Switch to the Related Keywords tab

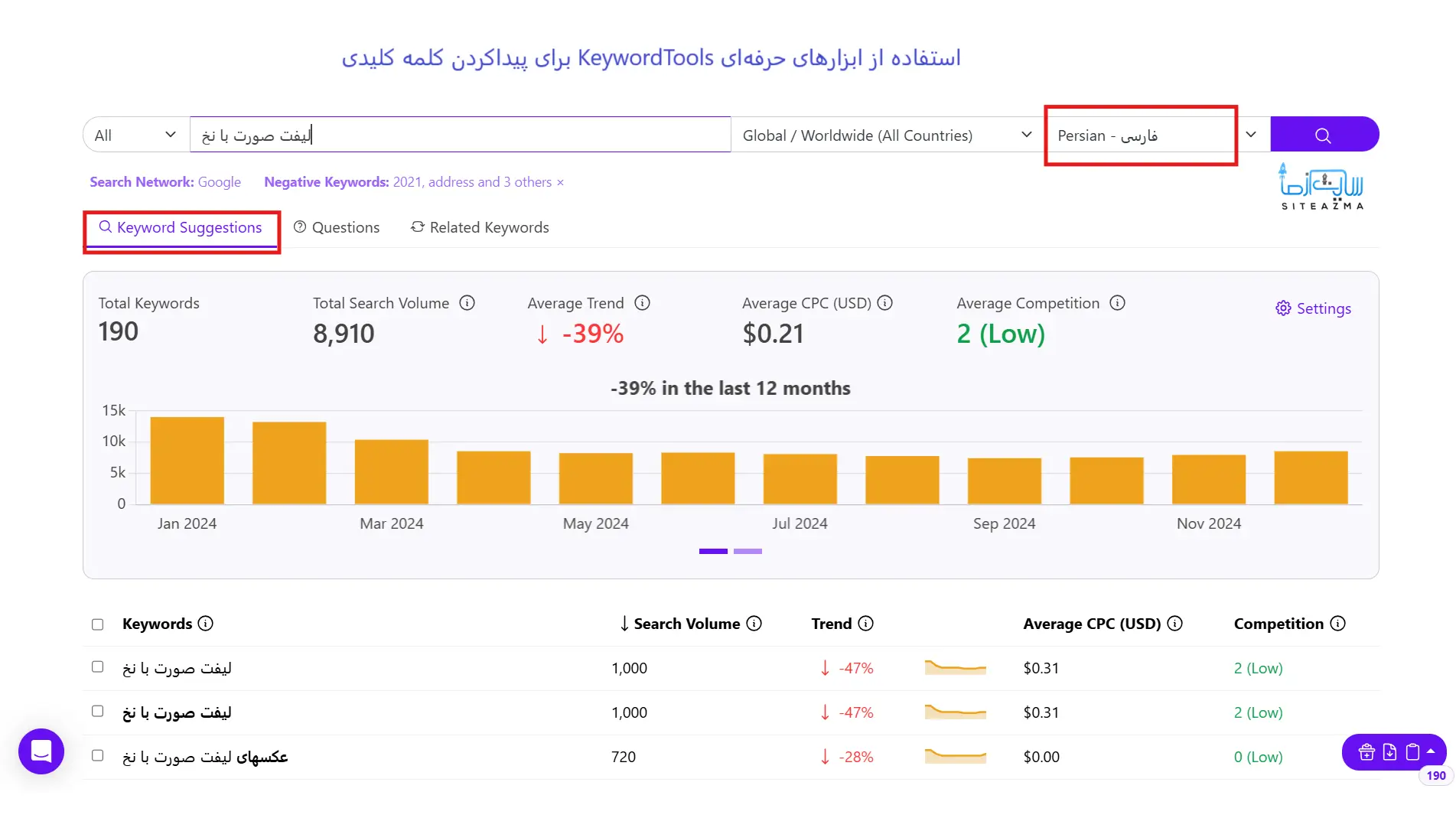(480, 228)
